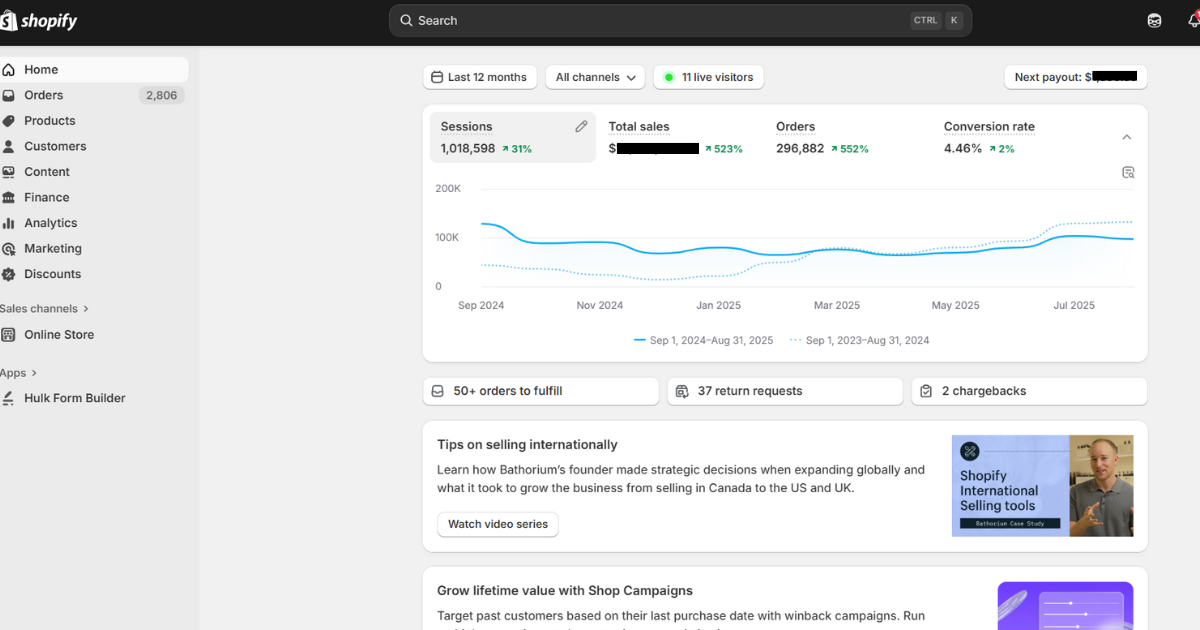Open the All channels dropdown
Image resolution: width=1200 pixels, height=630 pixels.
595,77
